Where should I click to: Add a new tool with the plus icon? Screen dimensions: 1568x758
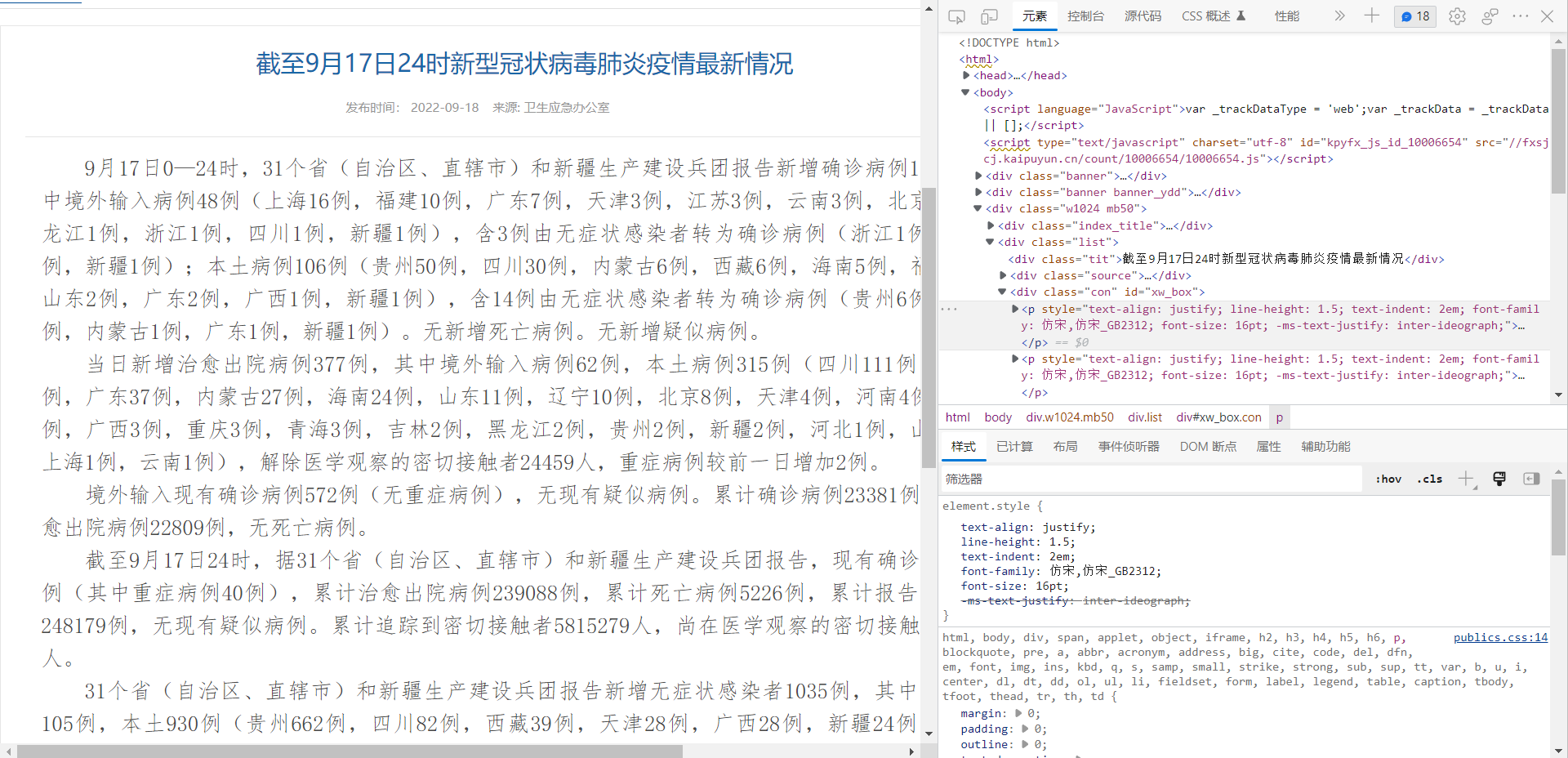[x=1372, y=16]
